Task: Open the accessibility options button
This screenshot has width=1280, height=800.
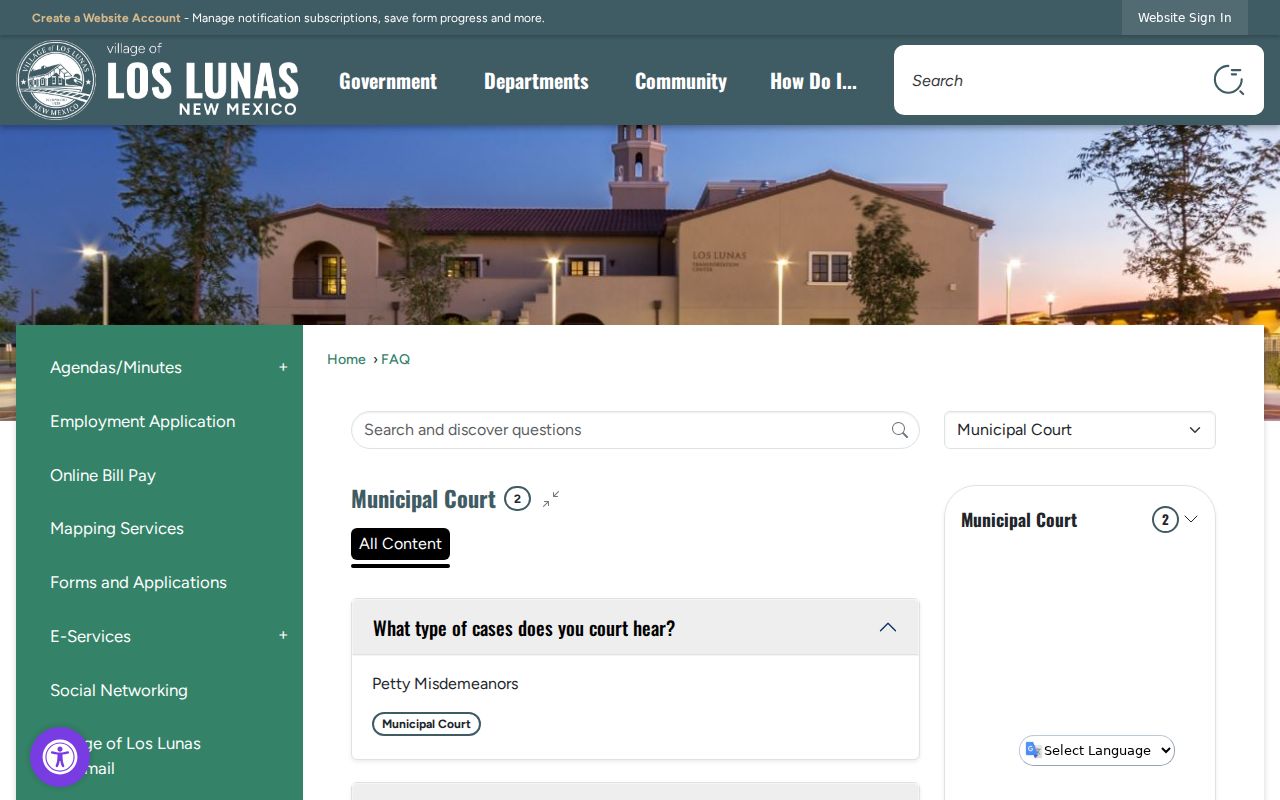Action: pyautogui.click(x=60, y=757)
